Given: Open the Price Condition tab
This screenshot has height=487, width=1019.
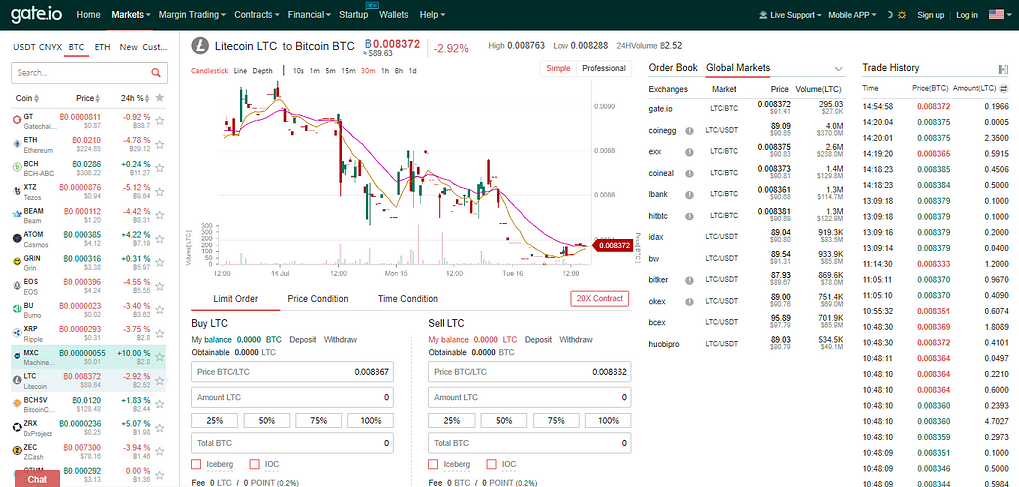Looking at the screenshot, I should pyautogui.click(x=318, y=299).
